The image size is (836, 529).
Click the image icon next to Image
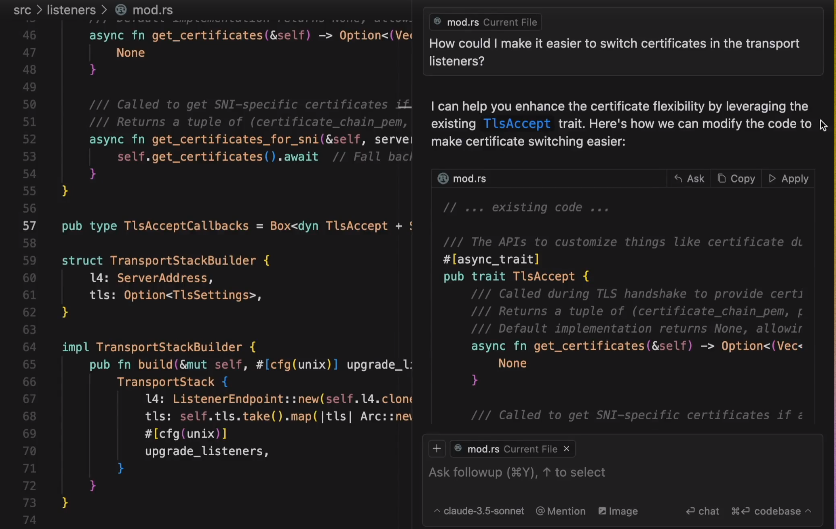click(x=602, y=511)
